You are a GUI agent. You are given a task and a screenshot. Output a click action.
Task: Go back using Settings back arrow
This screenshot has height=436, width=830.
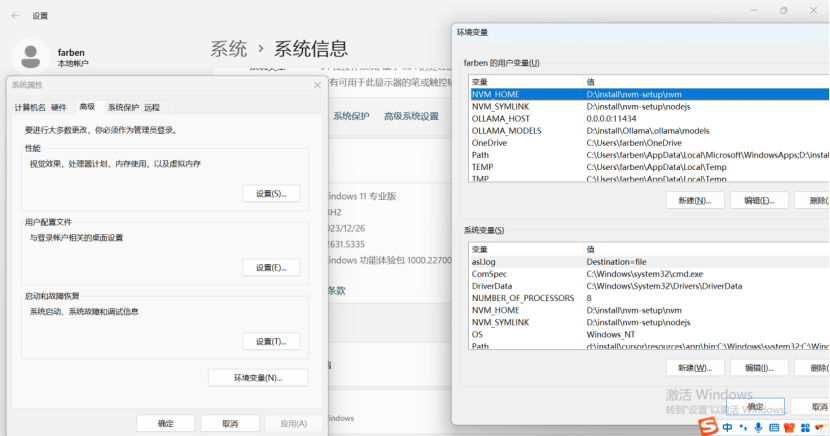pos(15,16)
